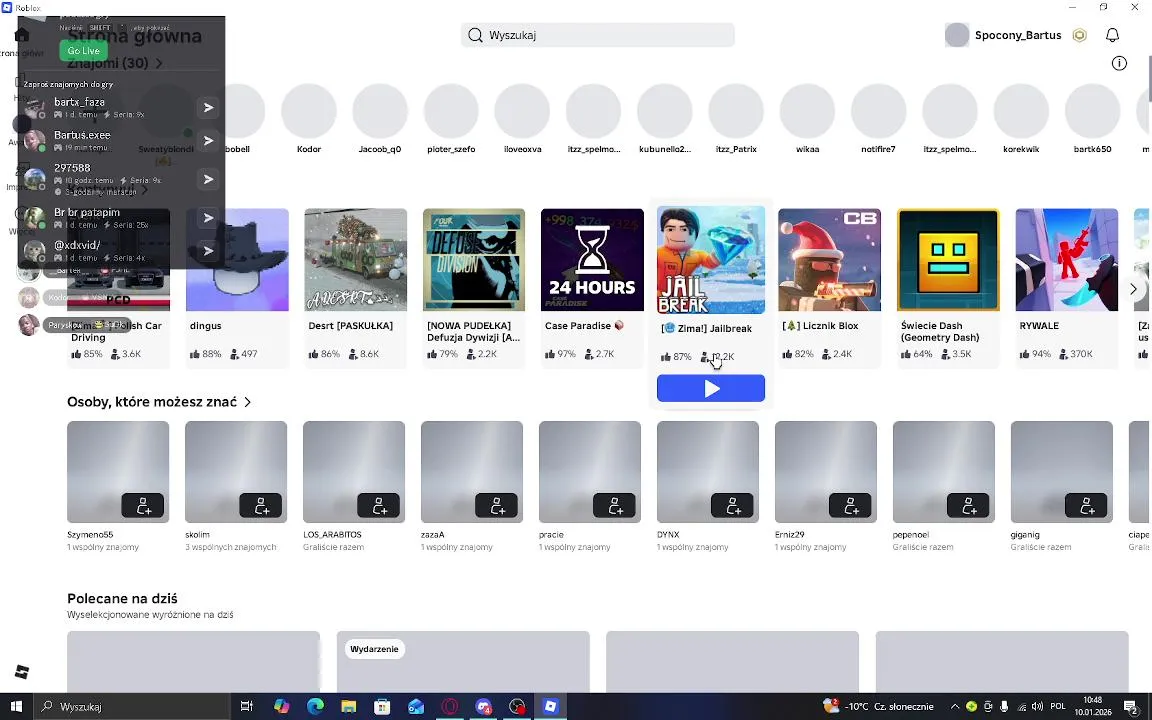The width and height of the screenshot is (1152, 720).
Task: Click the volume icon in system tray
Action: coord(1037,707)
